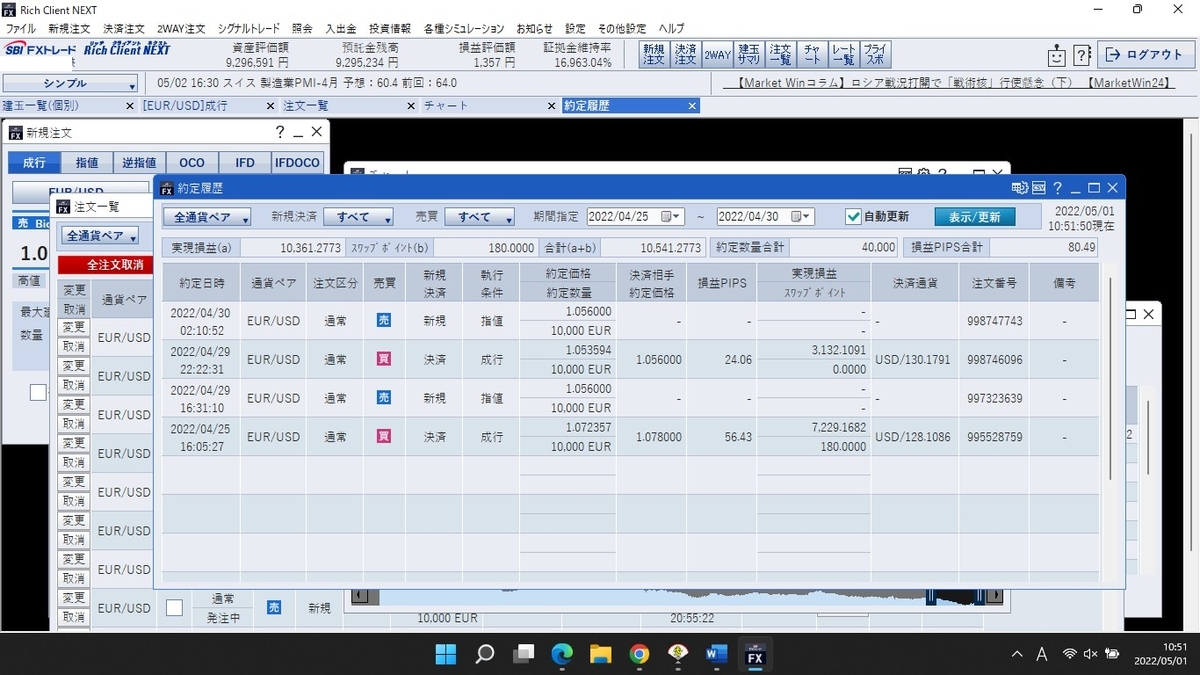The height and width of the screenshot is (675, 1200).
Task: Click 損益PIPS column header
Action: tap(721, 283)
